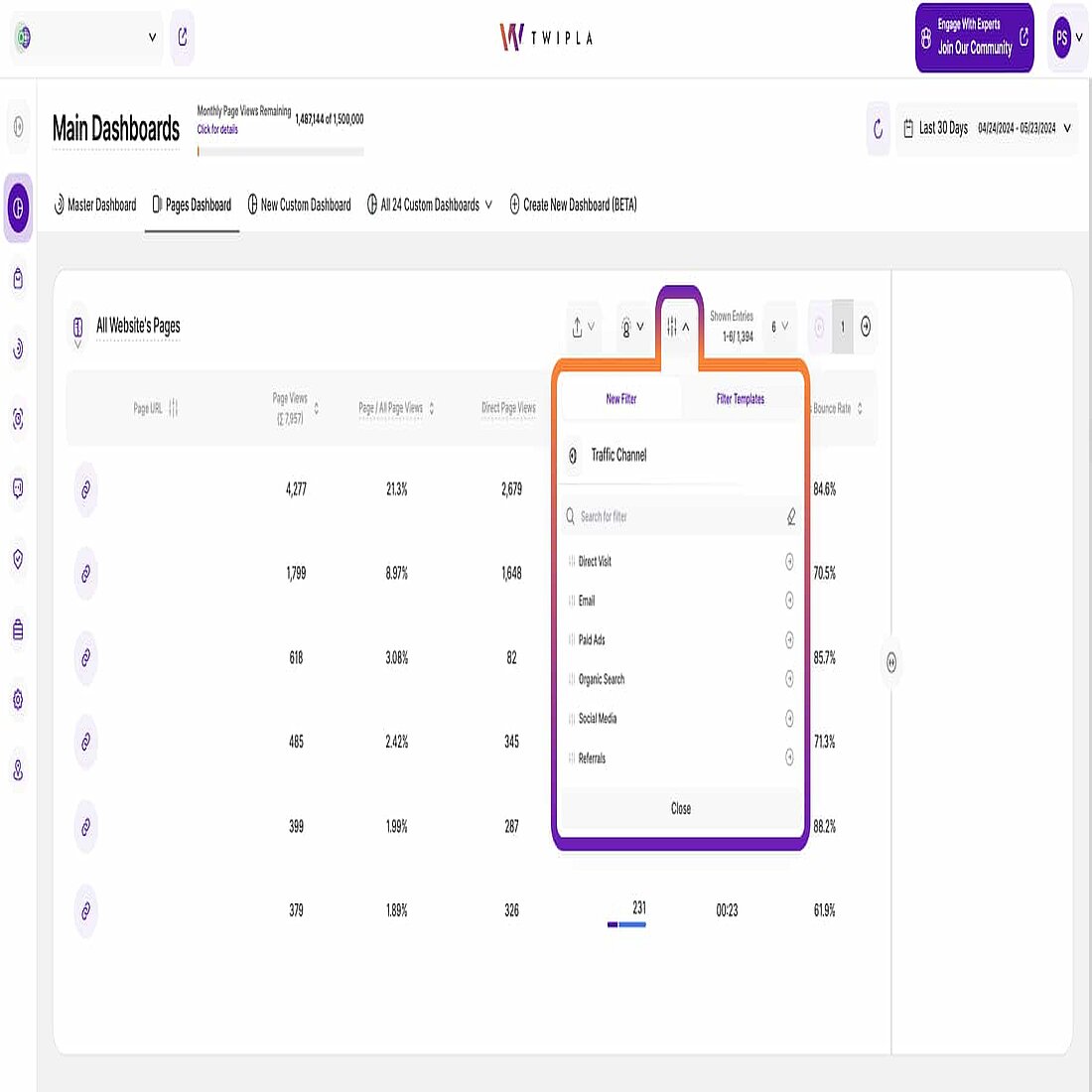Click for details under Monthly Page Views Remaining
The height and width of the screenshot is (1092, 1092).
point(216,128)
